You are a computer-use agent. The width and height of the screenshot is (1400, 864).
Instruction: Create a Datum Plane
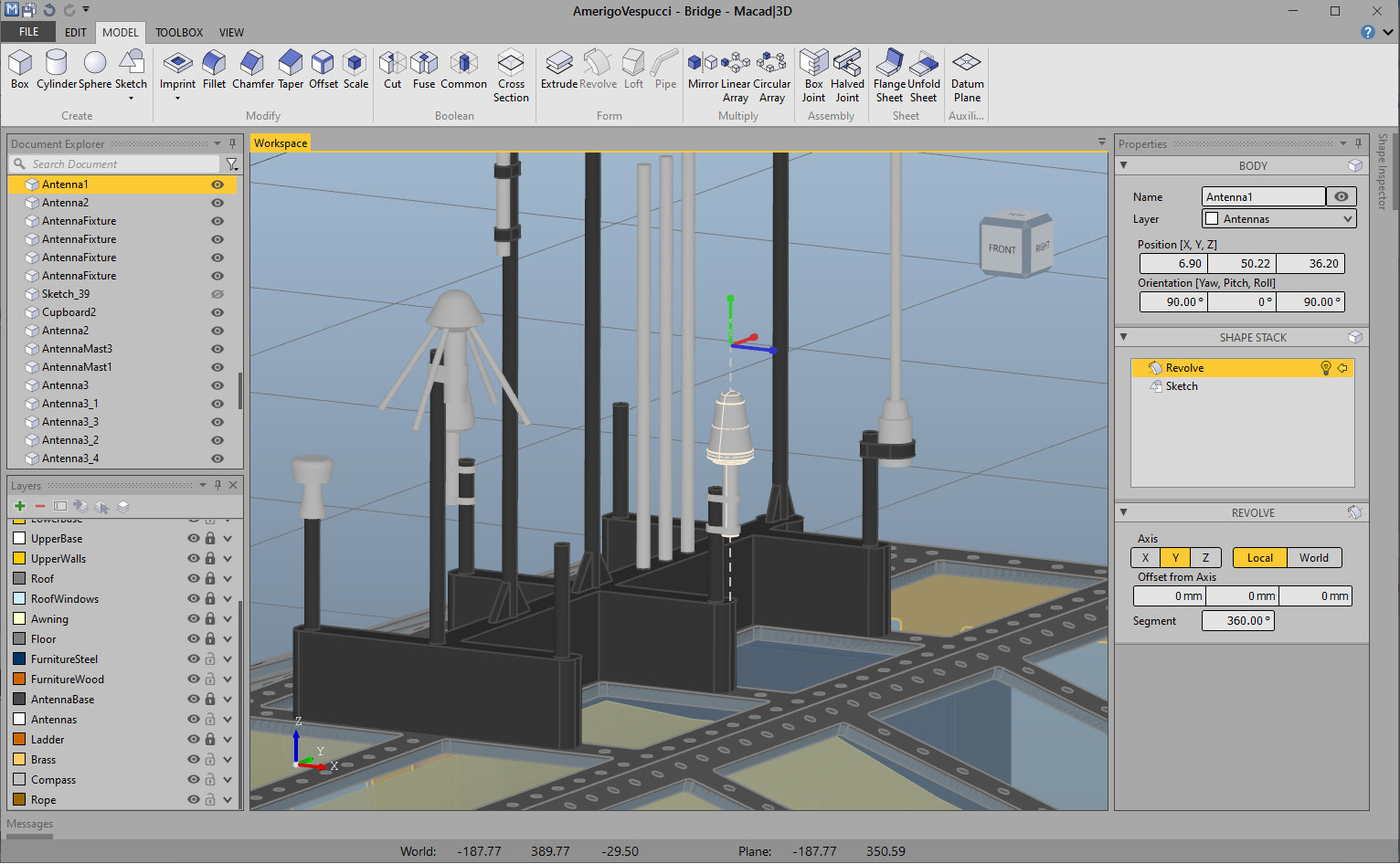coord(967,75)
